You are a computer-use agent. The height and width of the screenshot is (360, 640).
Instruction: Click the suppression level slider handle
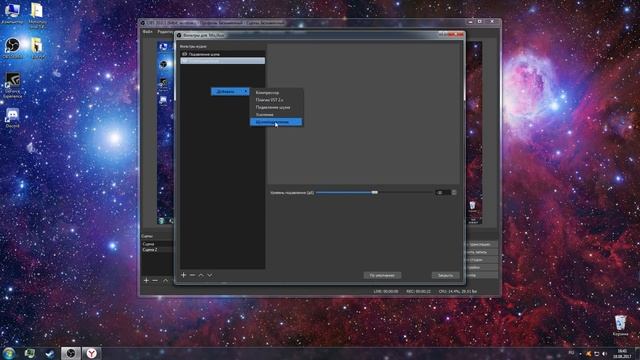pos(375,192)
